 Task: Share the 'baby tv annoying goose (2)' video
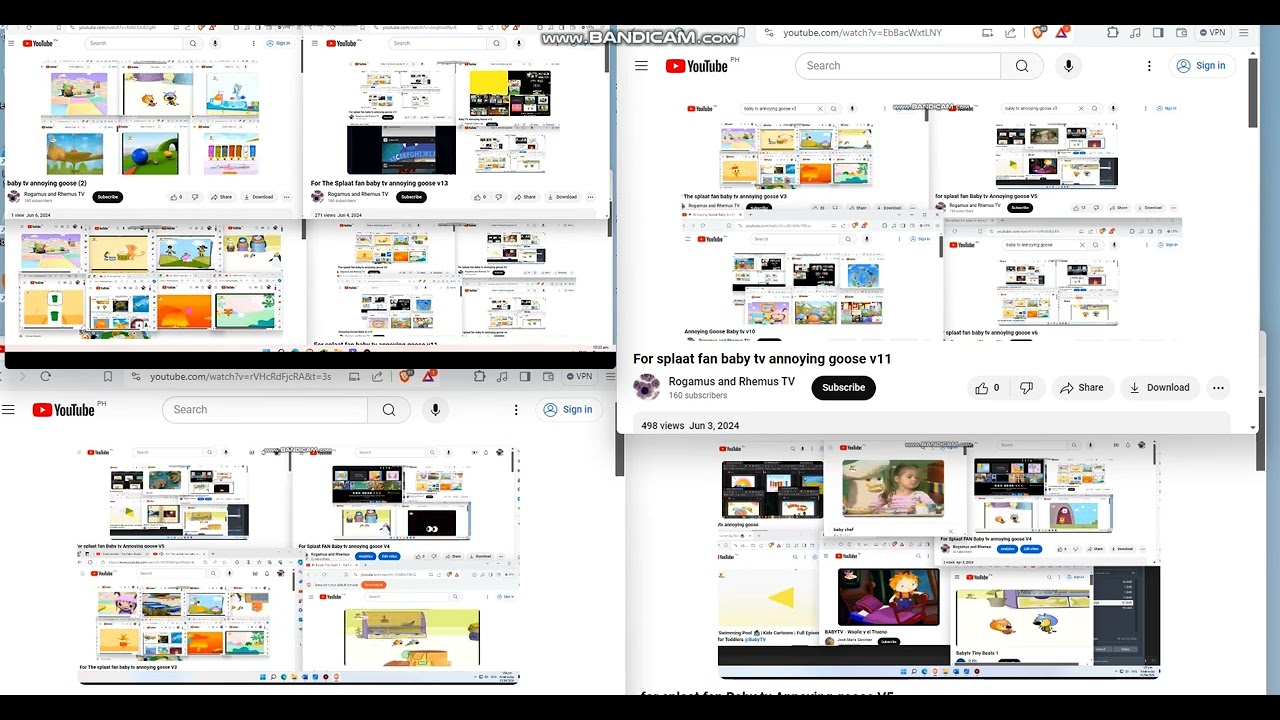(221, 197)
